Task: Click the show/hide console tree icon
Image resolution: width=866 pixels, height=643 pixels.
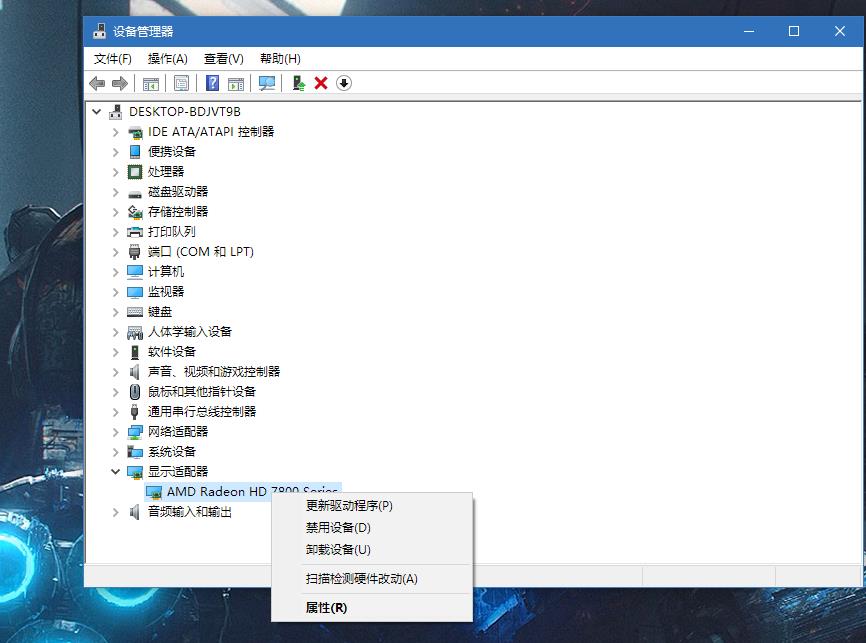Action: 151,83
